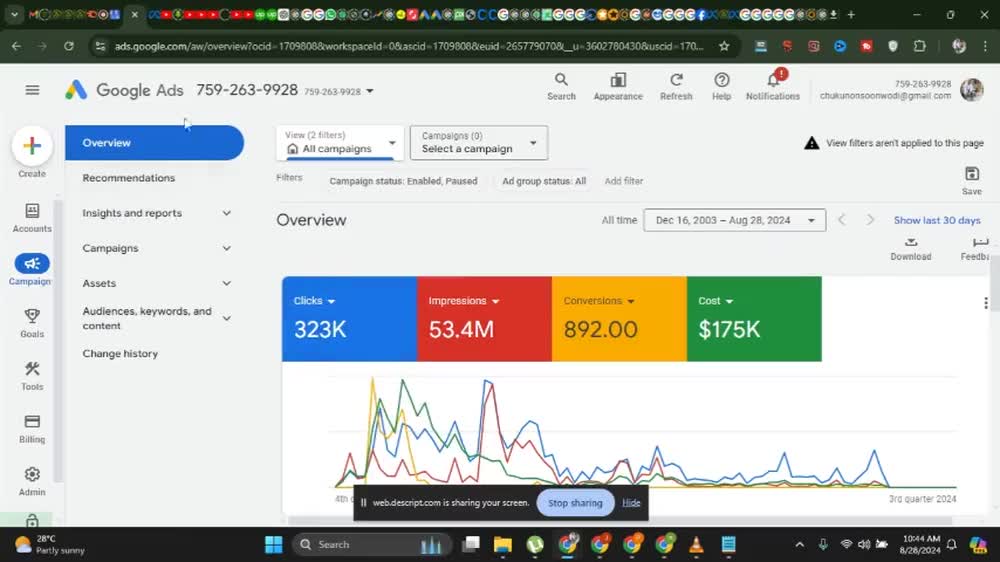This screenshot has height=562, width=1000.
Task: Open the Help icon
Action: (x=721, y=86)
